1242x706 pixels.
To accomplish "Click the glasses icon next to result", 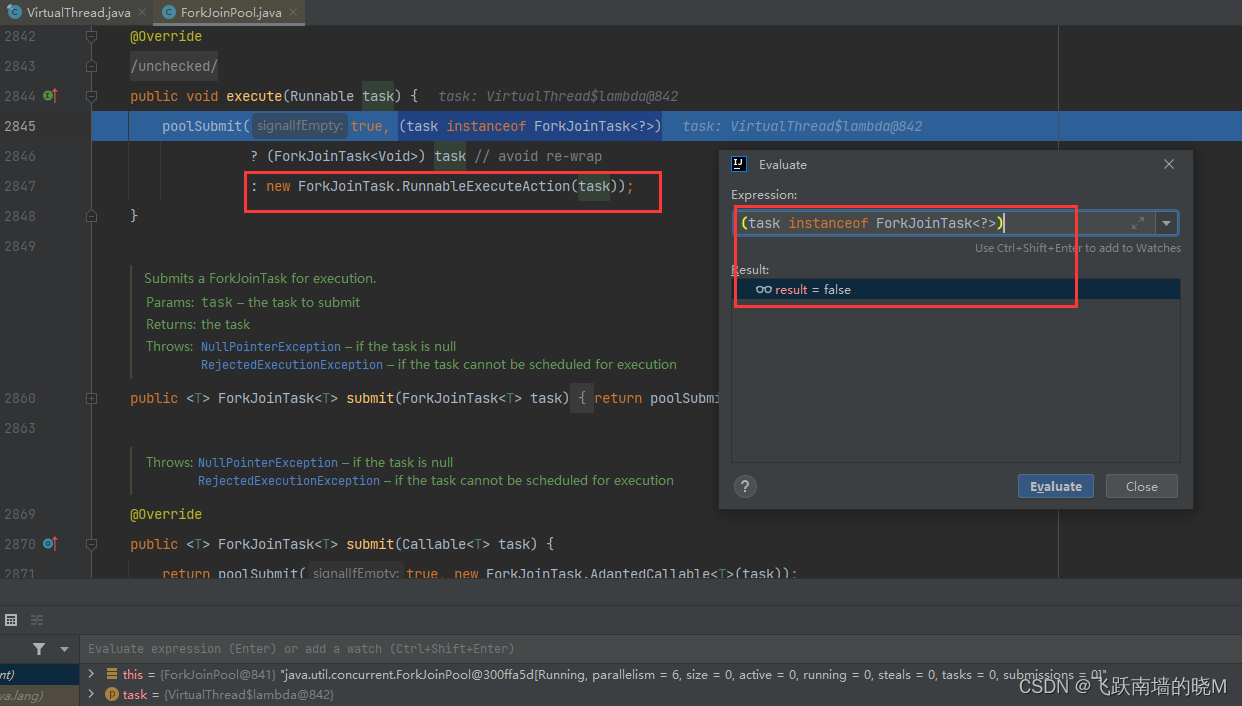I will 766,290.
